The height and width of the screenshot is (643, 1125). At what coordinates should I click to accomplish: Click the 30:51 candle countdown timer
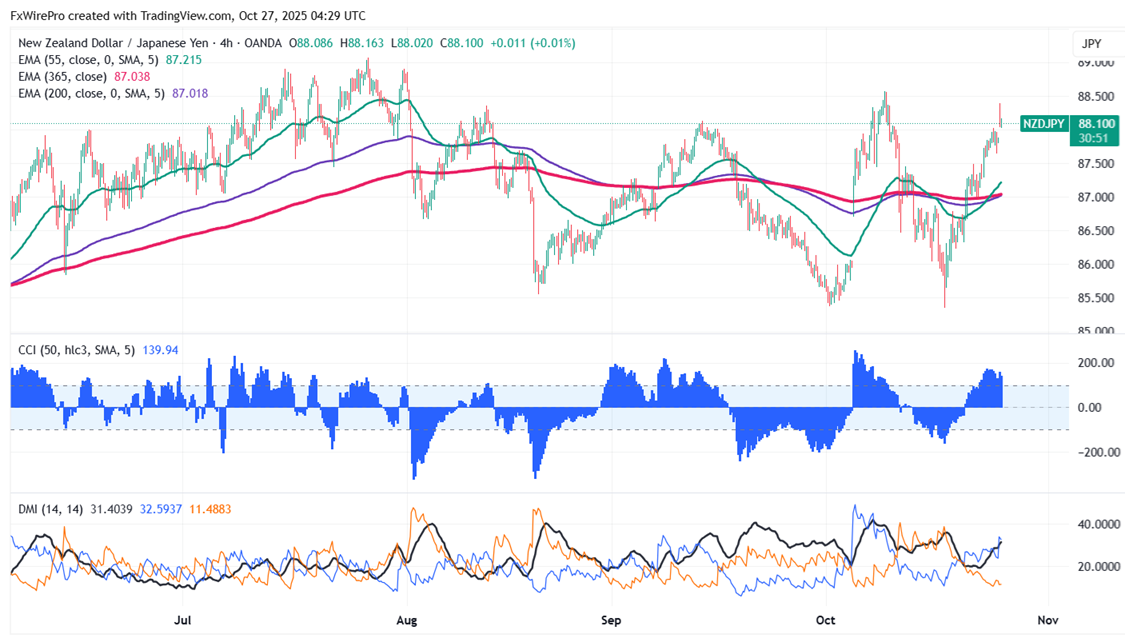1093,139
